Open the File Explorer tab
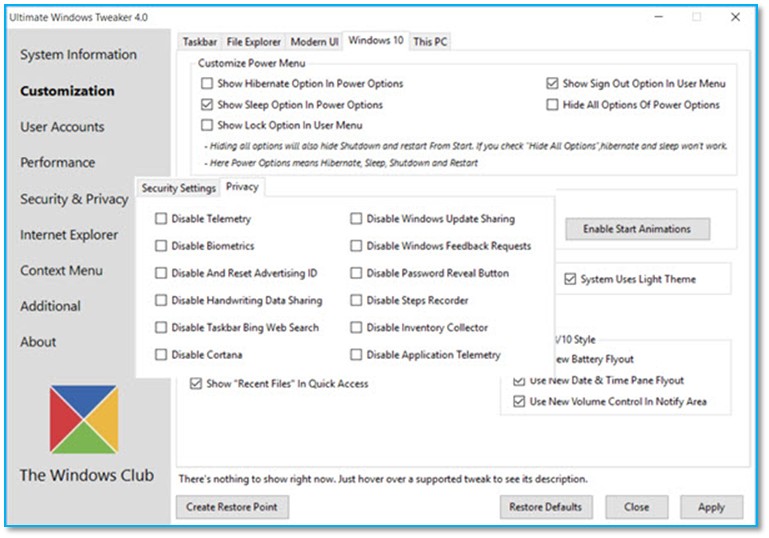 pyautogui.click(x=253, y=42)
